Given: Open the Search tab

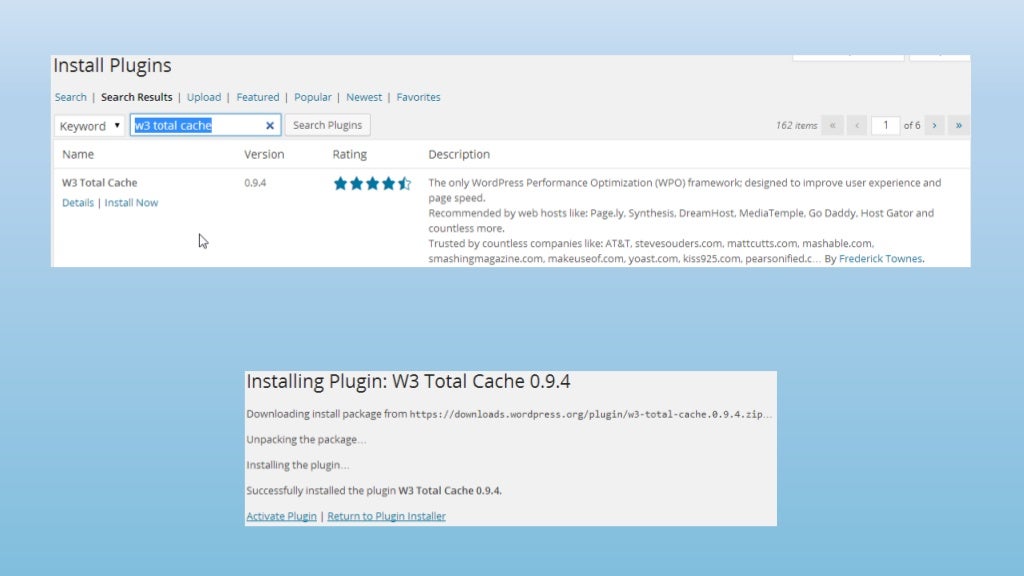Looking at the screenshot, I should coord(71,97).
